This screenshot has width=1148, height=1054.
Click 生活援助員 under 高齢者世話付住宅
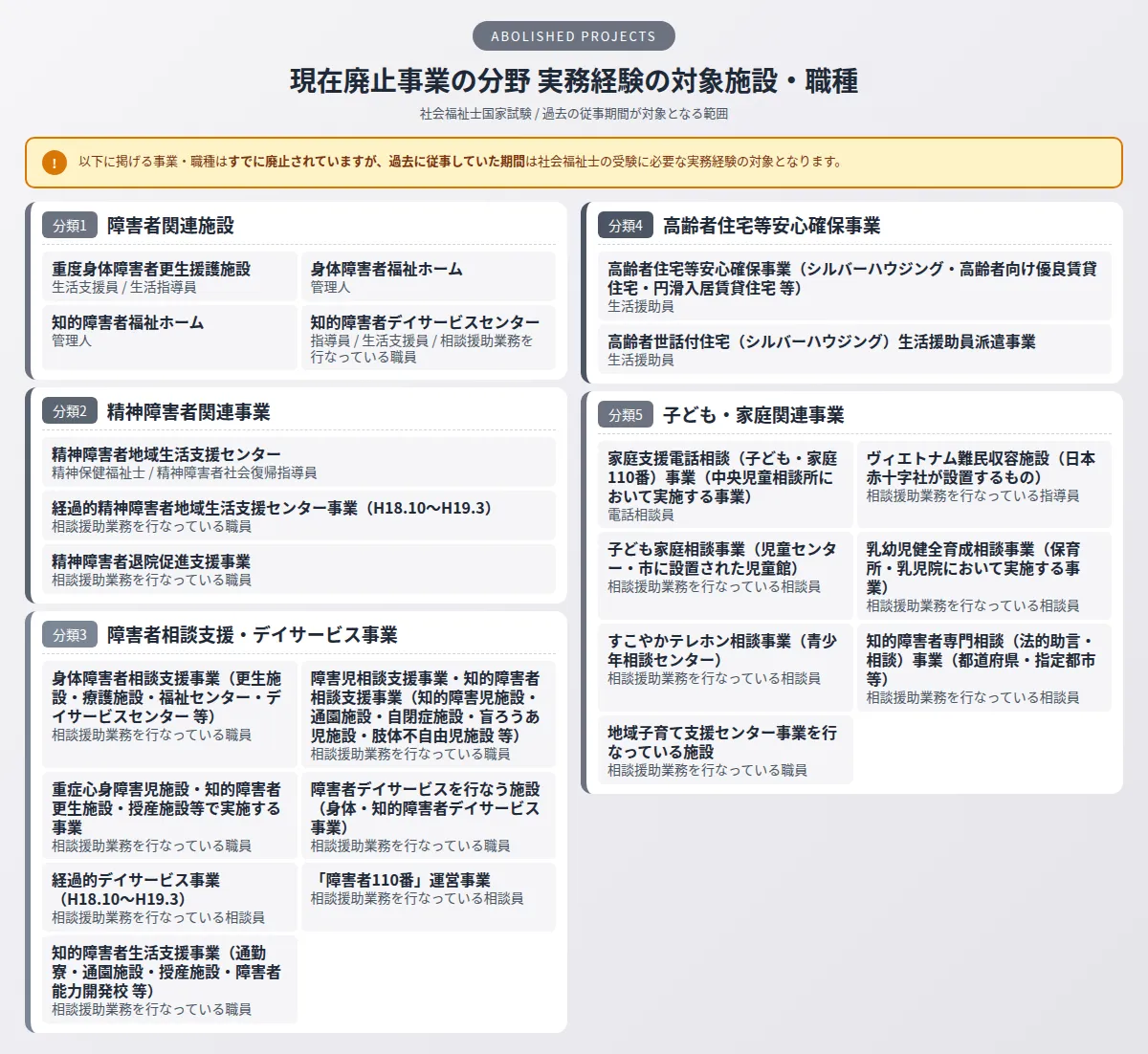(640, 360)
